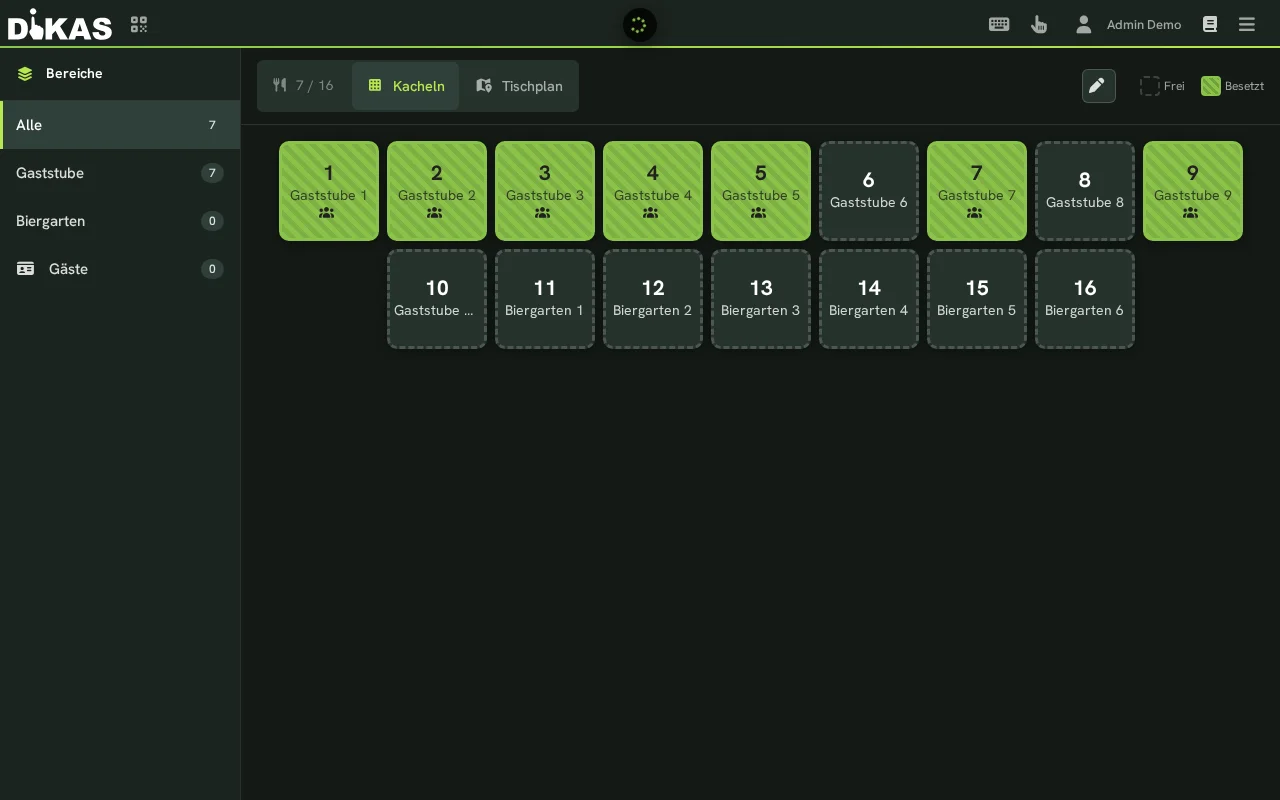The height and width of the screenshot is (800, 1280).
Task: Select free table 8 Gaststube 8
Action: 1085,191
